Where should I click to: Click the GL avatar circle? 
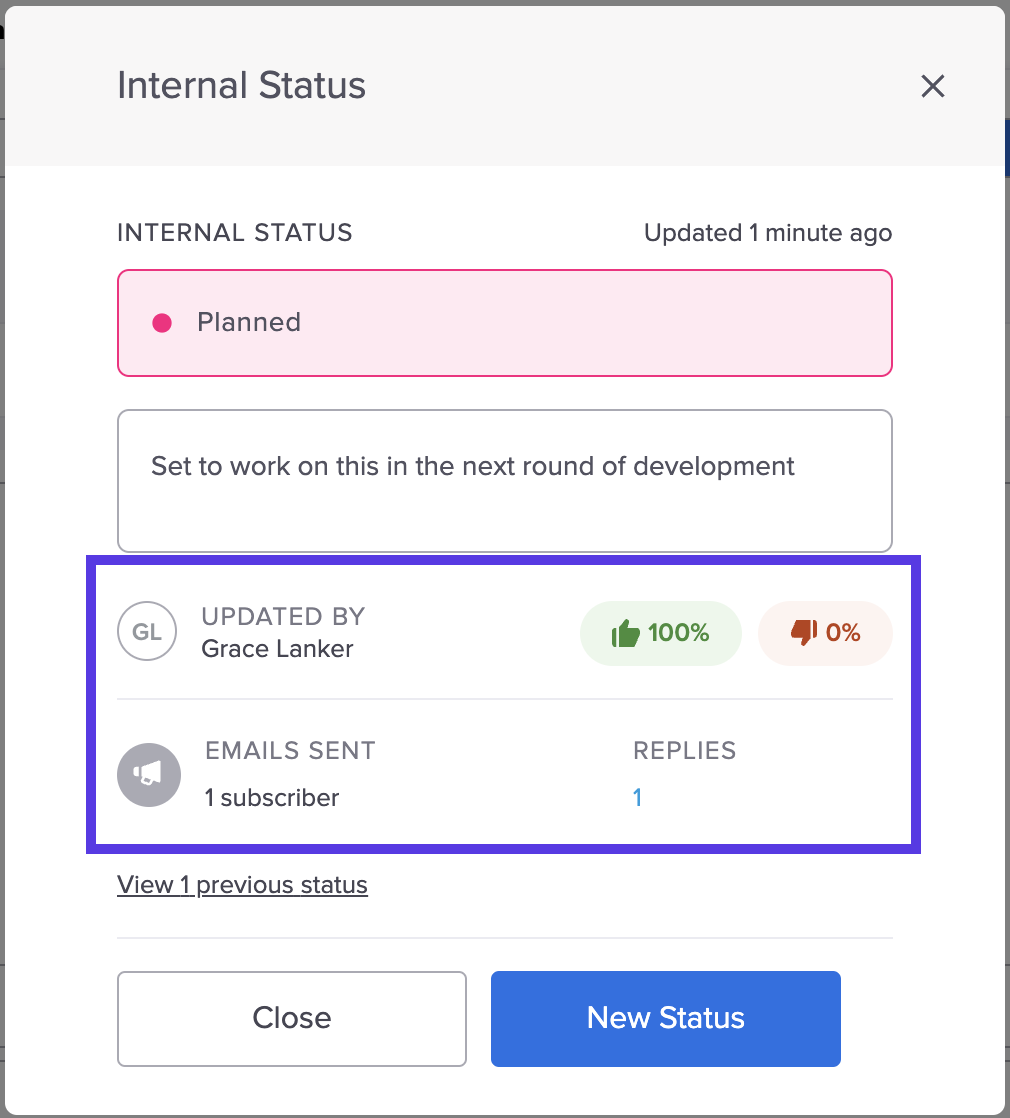coord(147,631)
